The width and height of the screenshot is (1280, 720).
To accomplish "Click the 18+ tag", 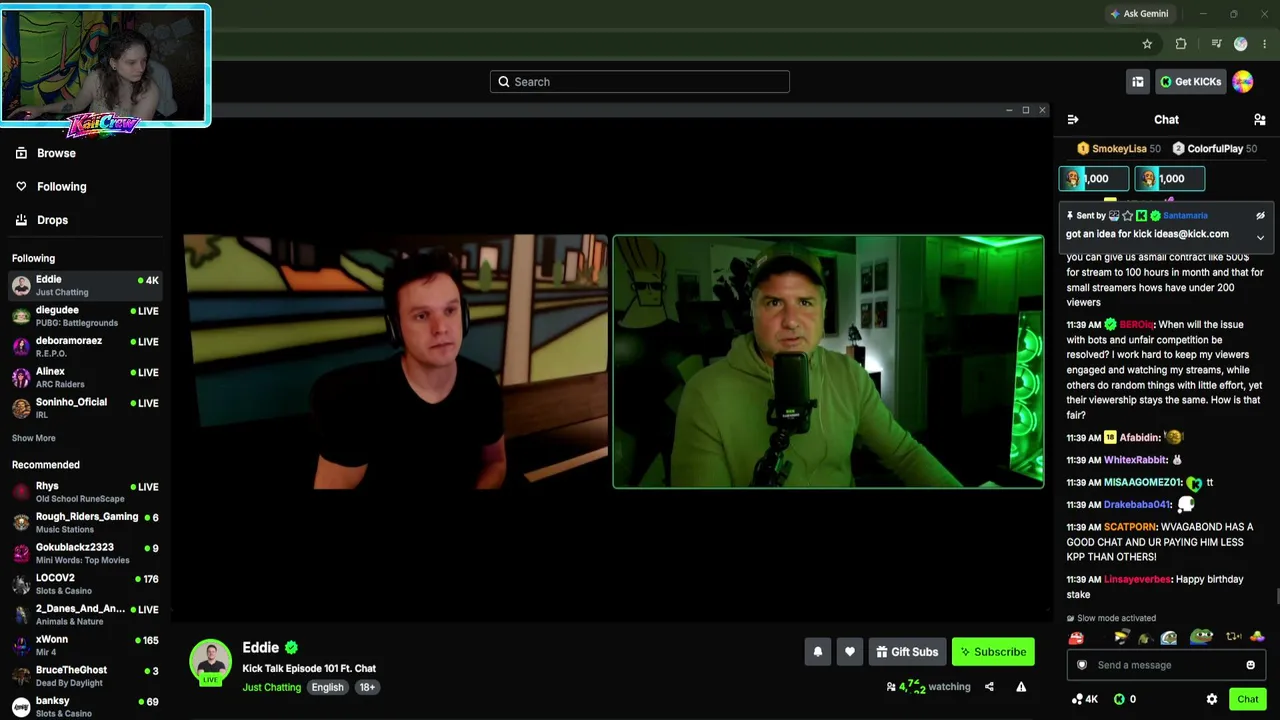I will 367,687.
